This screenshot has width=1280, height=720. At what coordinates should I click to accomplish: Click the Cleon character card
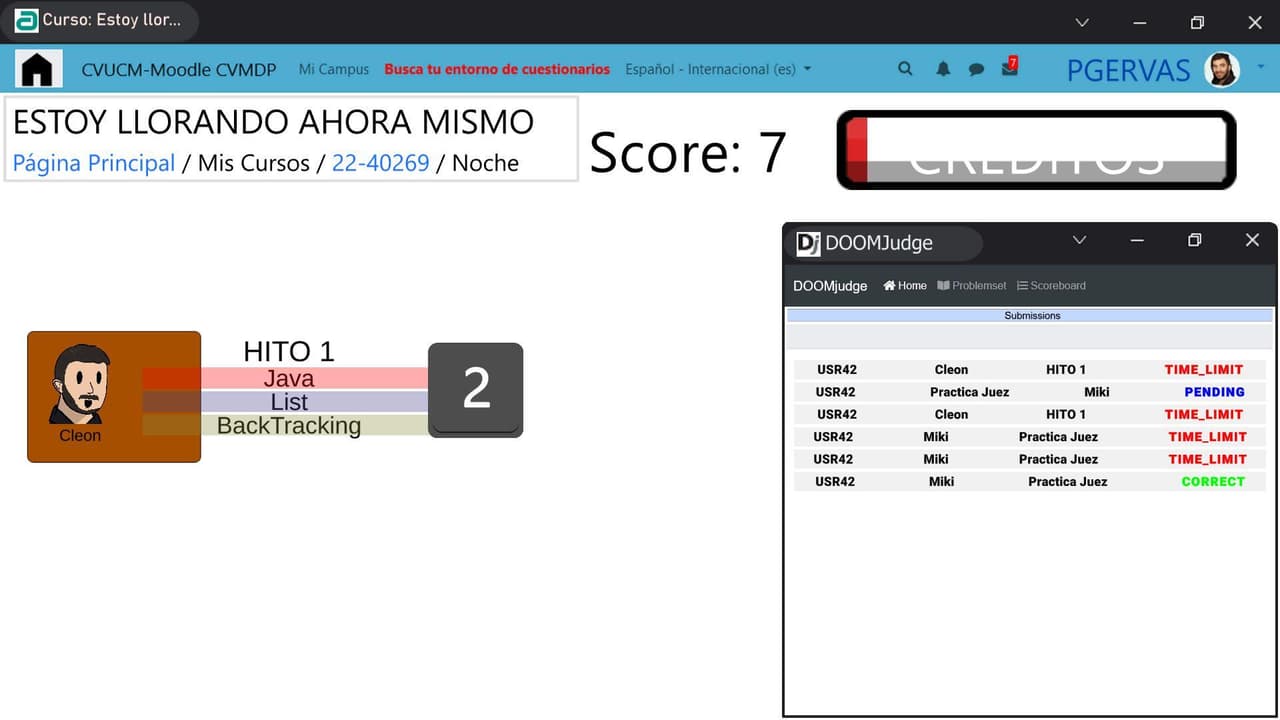[114, 397]
